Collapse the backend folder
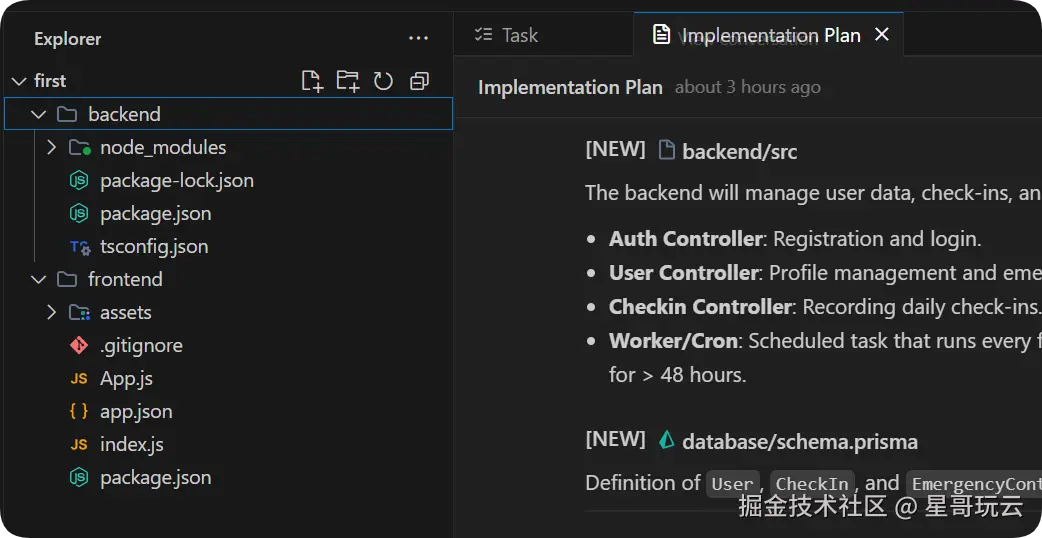 (x=39, y=114)
